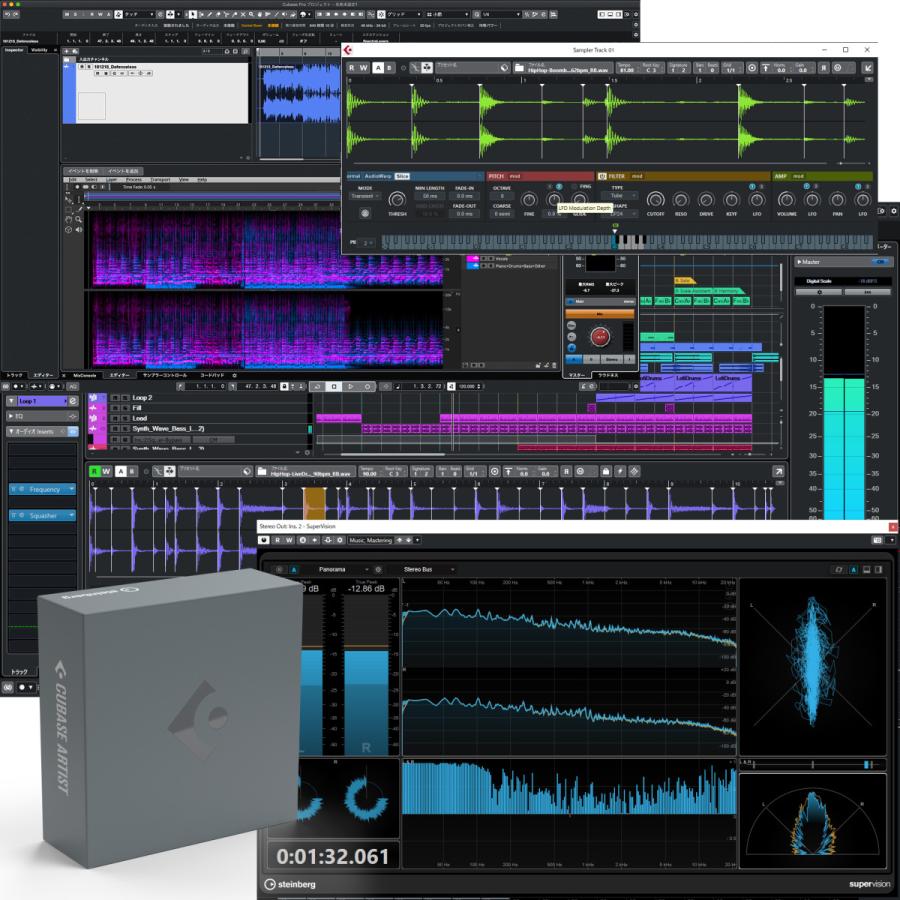Click the True Peak -12.86 dB readout
900x900 pixels.
(366, 588)
